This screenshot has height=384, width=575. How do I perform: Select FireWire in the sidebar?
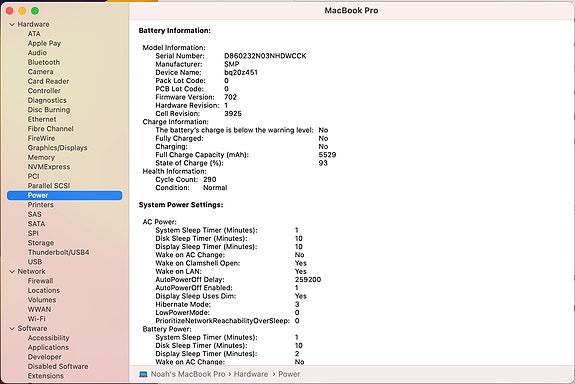click(x=41, y=138)
